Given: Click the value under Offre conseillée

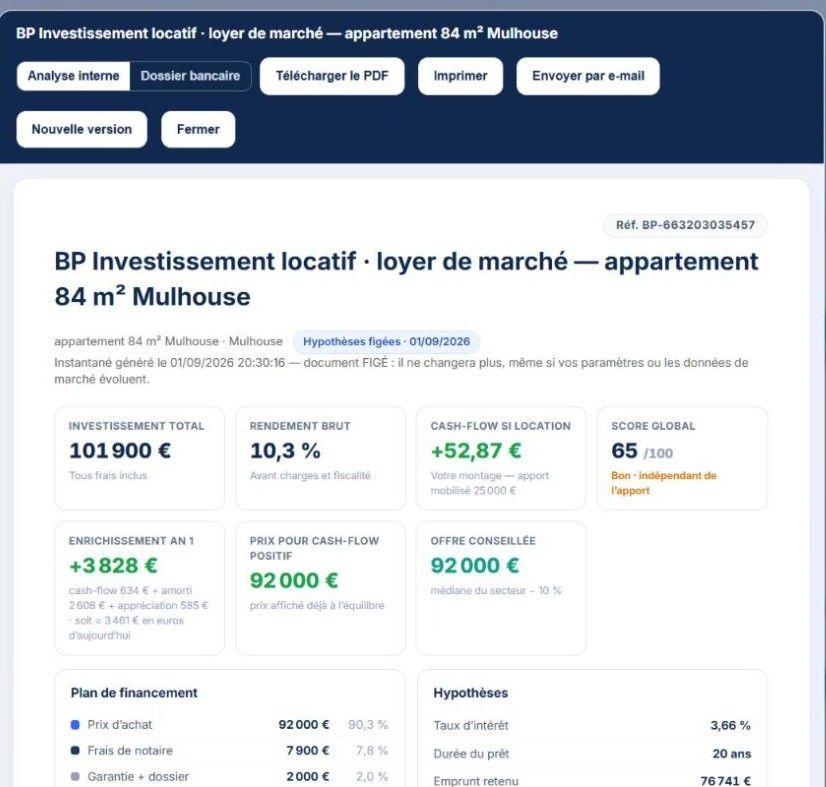Looking at the screenshot, I should (x=475, y=565).
